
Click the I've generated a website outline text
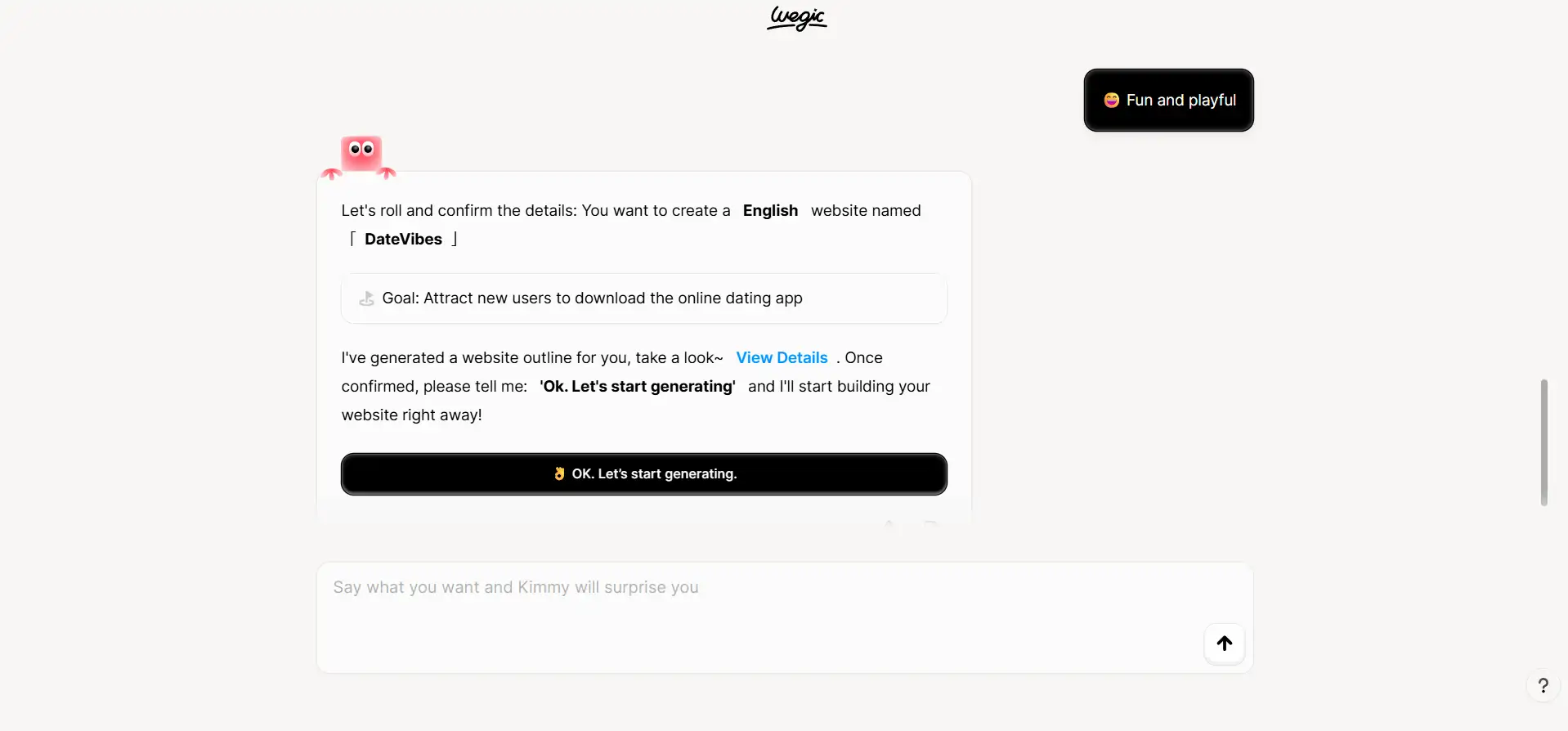tap(532, 357)
